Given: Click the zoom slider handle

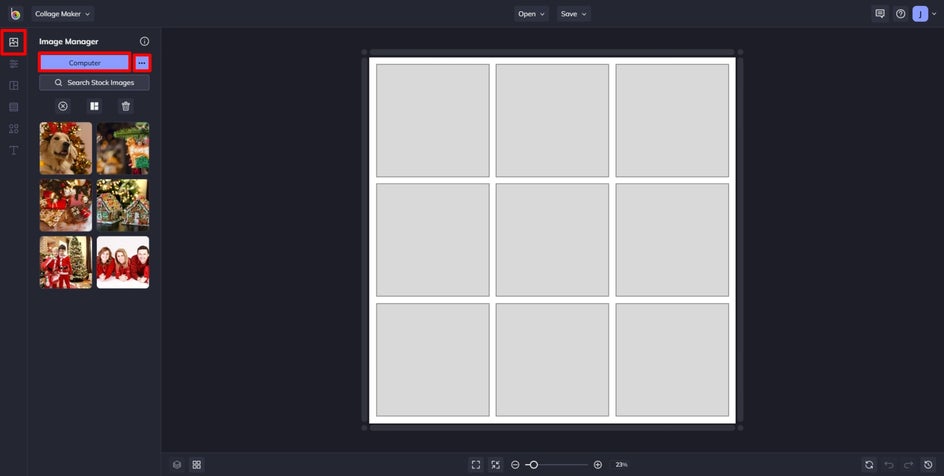Looking at the screenshot, I should pyautogui.click(x=533, y=465).
